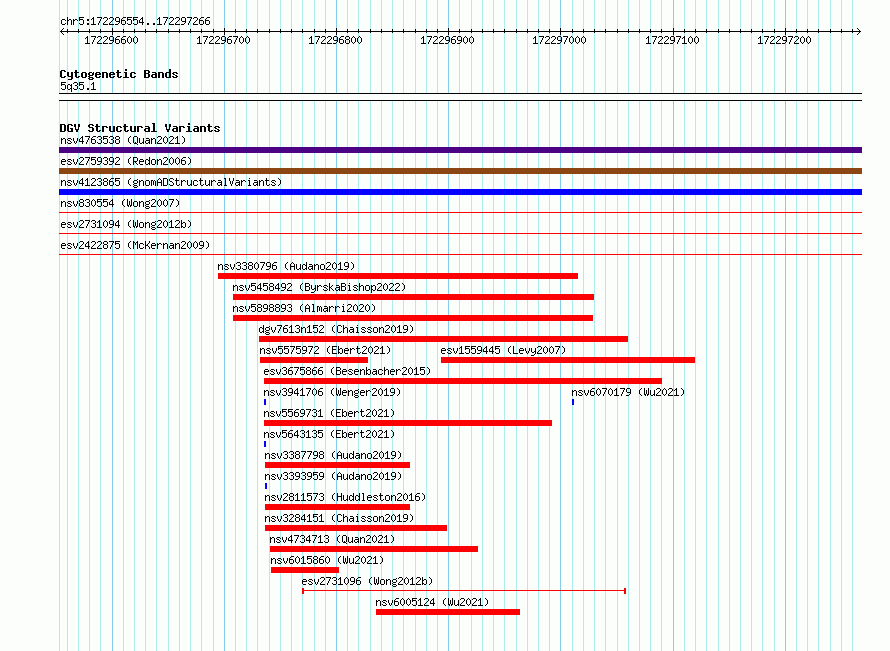890x651 pixels.
Task: Click the esv1559445 (Levy2007) label
Action: pyautogui.click(x=503, y=350)
